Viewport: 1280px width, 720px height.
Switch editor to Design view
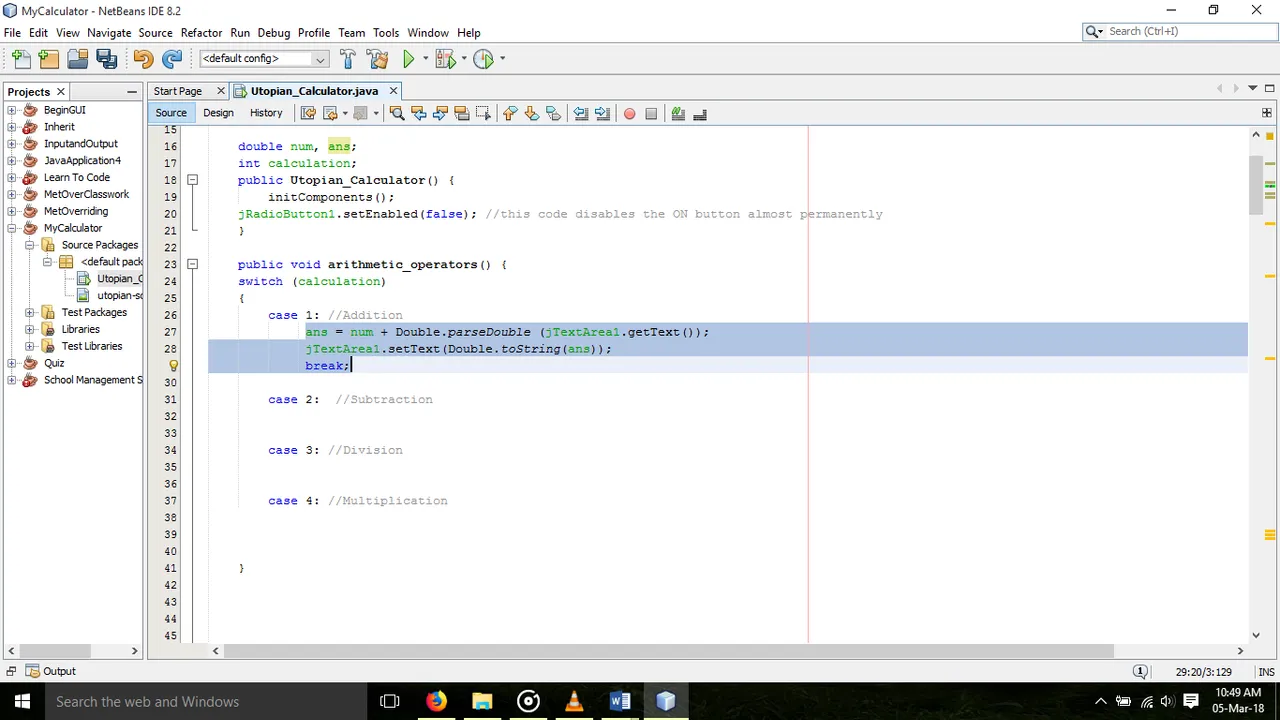pyautogui.click(x=218, y=113)
